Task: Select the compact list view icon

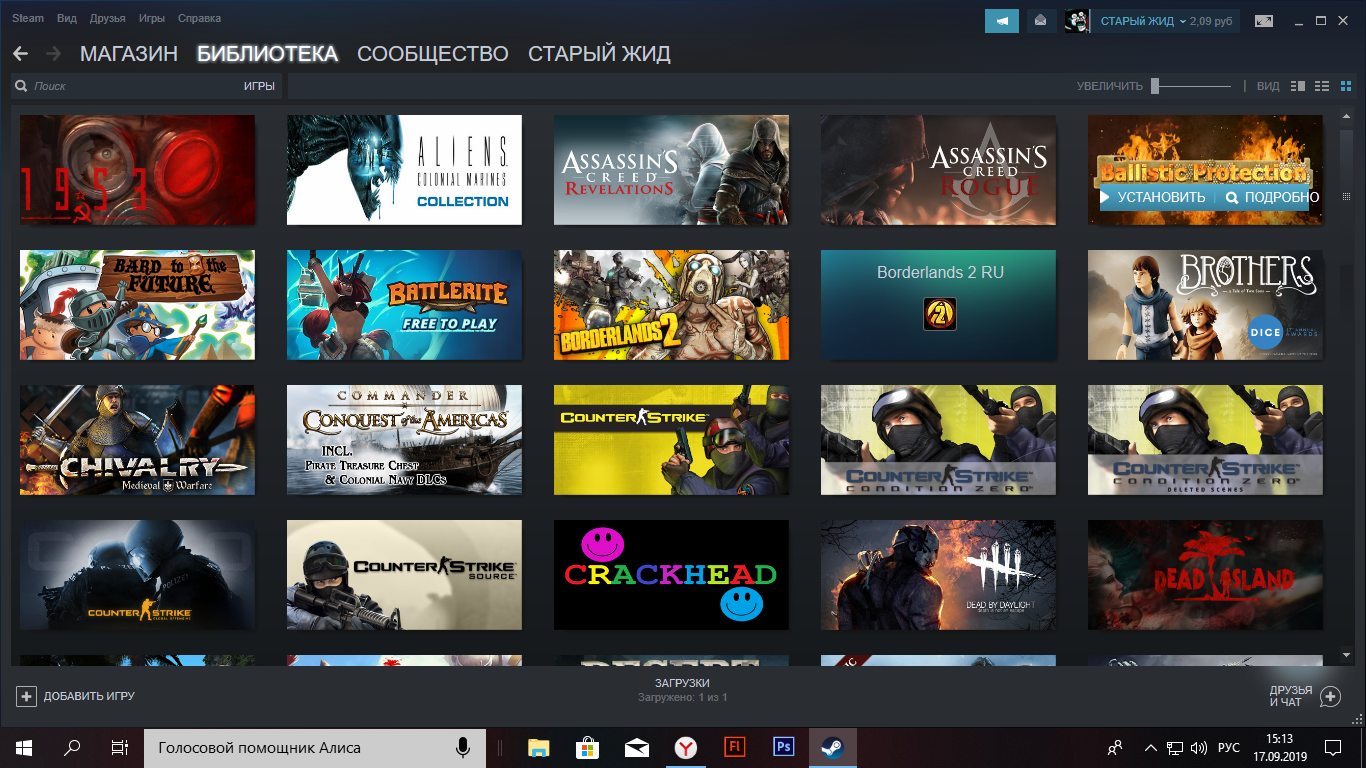Action: 1322,86
